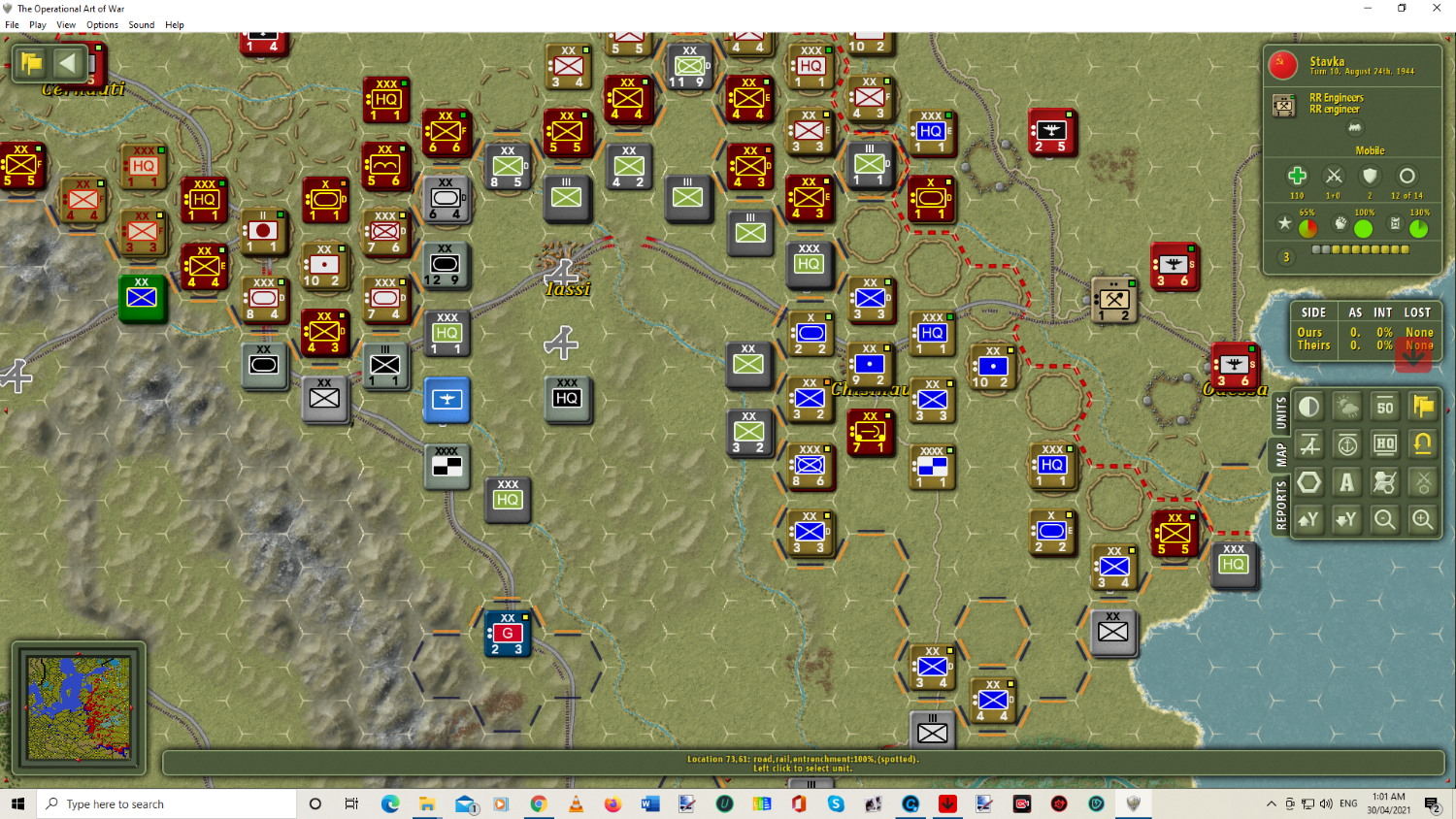The image size is (1456, 819).
Task: Click the crossed swords hex button
Action: click(1423, 482)
